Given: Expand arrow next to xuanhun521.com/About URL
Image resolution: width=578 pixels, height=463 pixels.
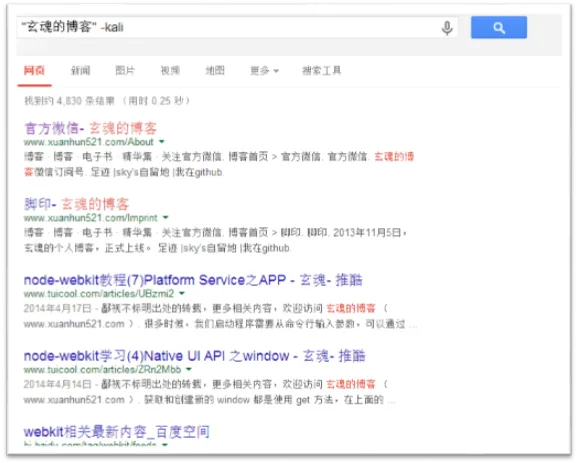Looking at the screenshot, I should point(161,142).
